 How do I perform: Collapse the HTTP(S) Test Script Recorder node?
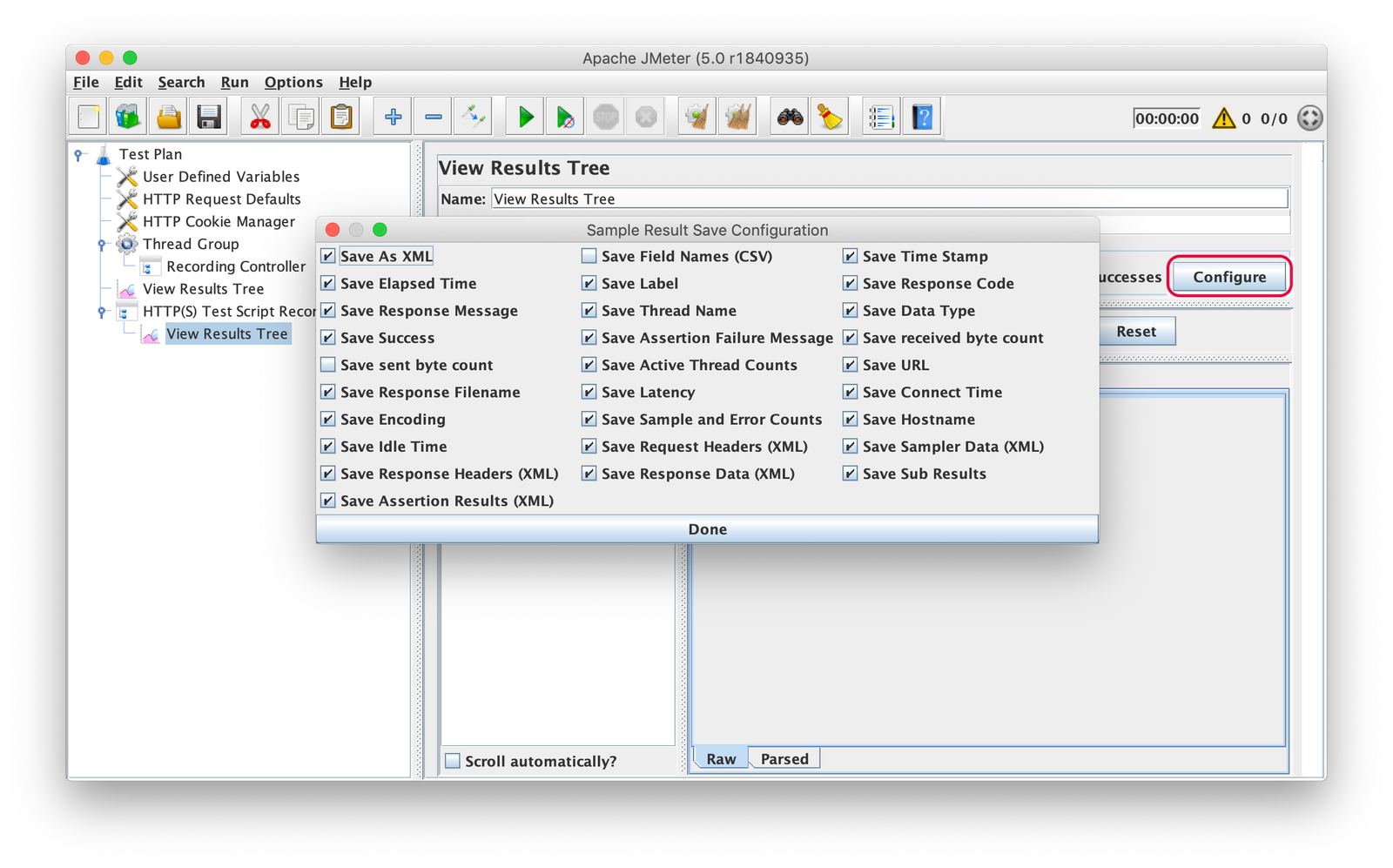click(x=102, y=312)
